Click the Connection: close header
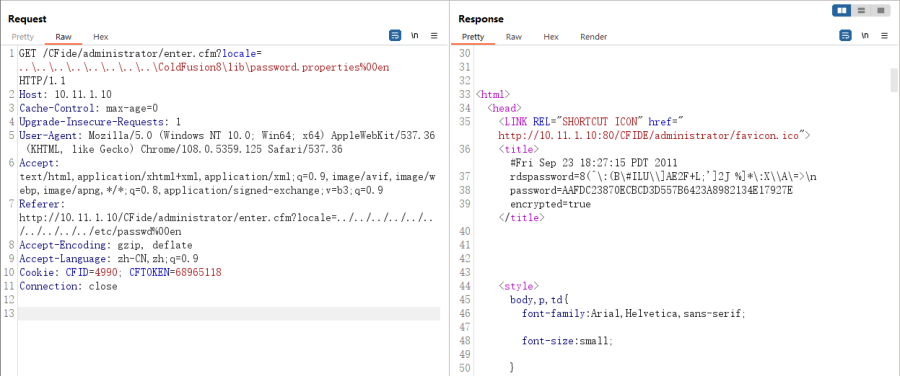 [68, 286]
